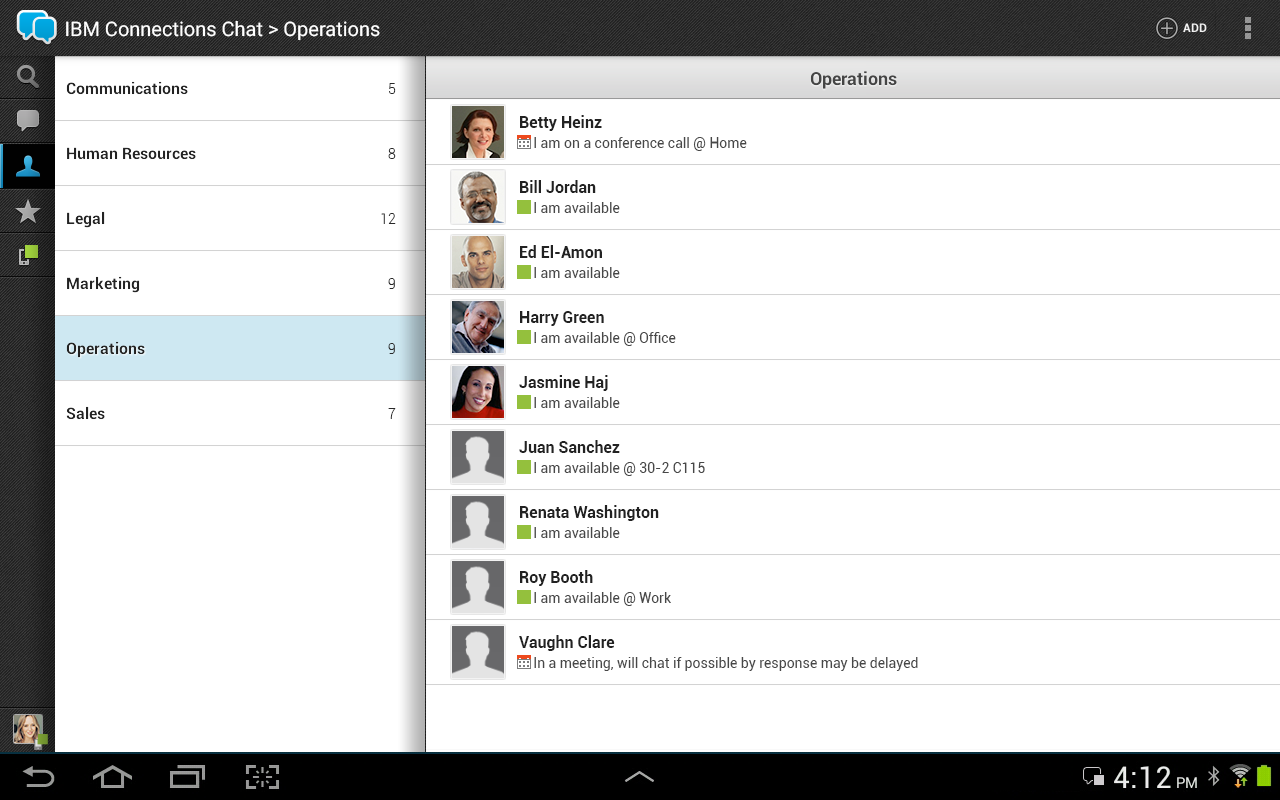1280x800 pixels.
Task: Tap Renata Washington's placeholder avatar
Action: [478, 522]
